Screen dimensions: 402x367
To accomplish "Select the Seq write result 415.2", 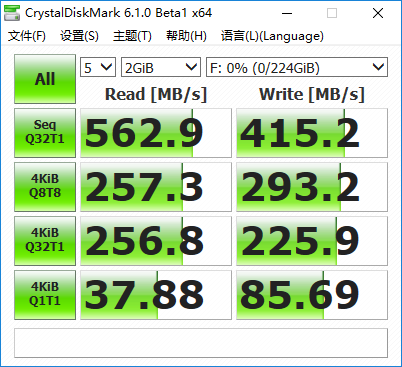I will point(312,133).
